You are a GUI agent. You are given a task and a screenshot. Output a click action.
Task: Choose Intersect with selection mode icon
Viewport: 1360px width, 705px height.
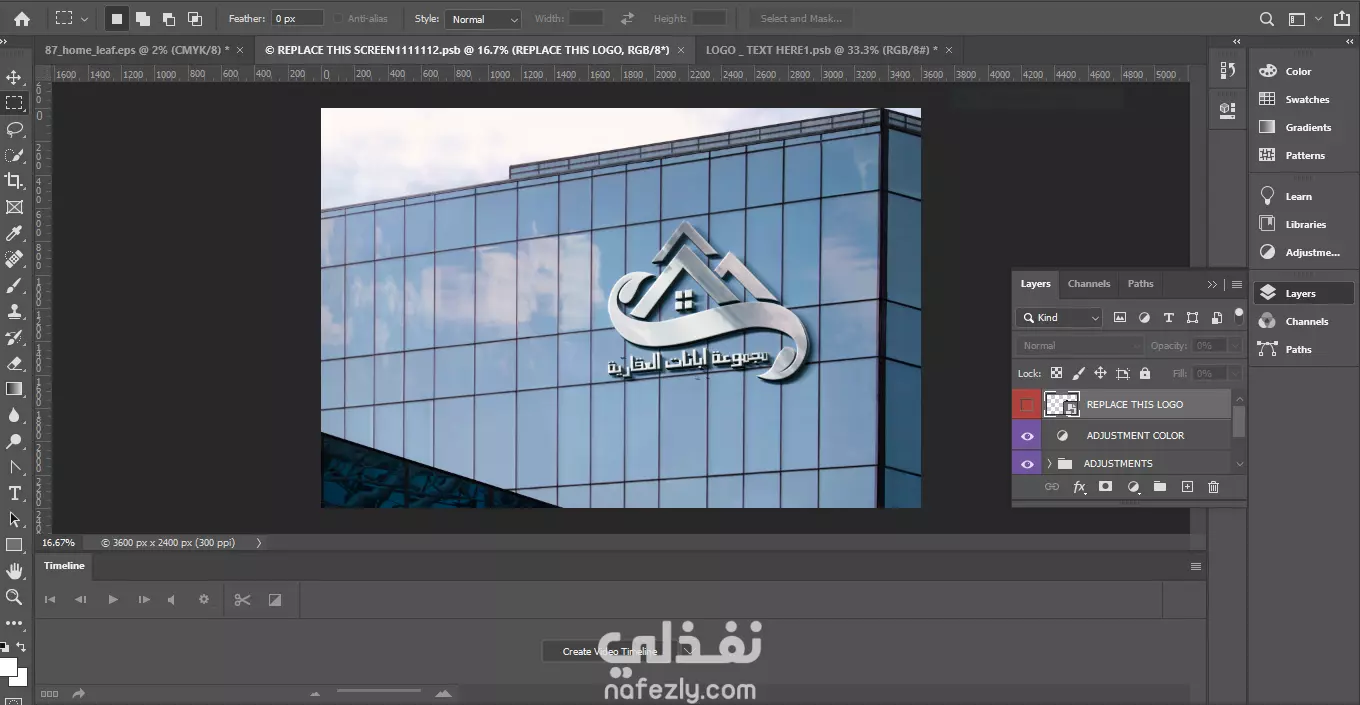tap(195, 18)
